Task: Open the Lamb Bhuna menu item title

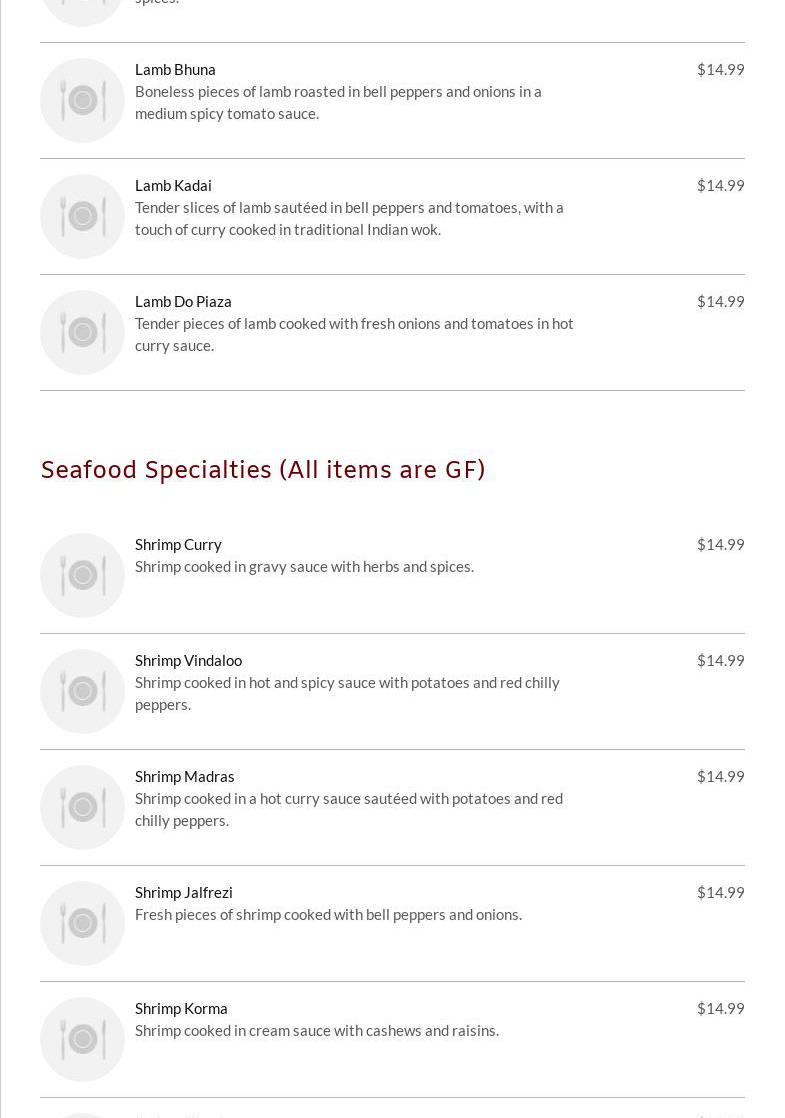Action: pyautogui.click(x=175, y=69)
